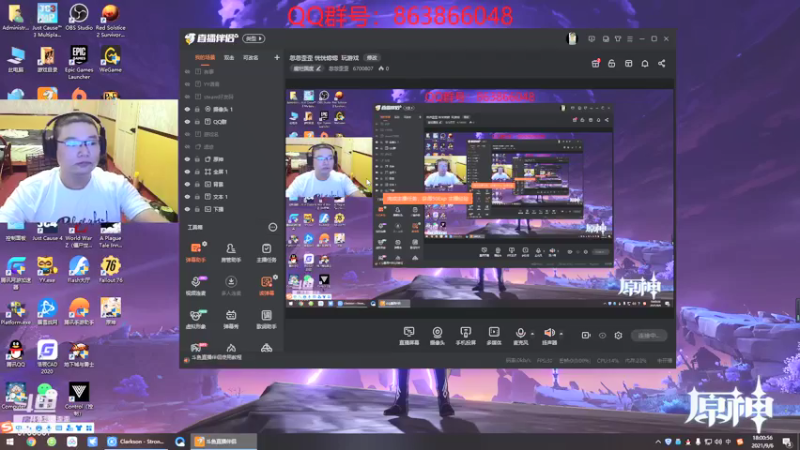
Task: Click the stream preview canvas
Action: (480, 198)
